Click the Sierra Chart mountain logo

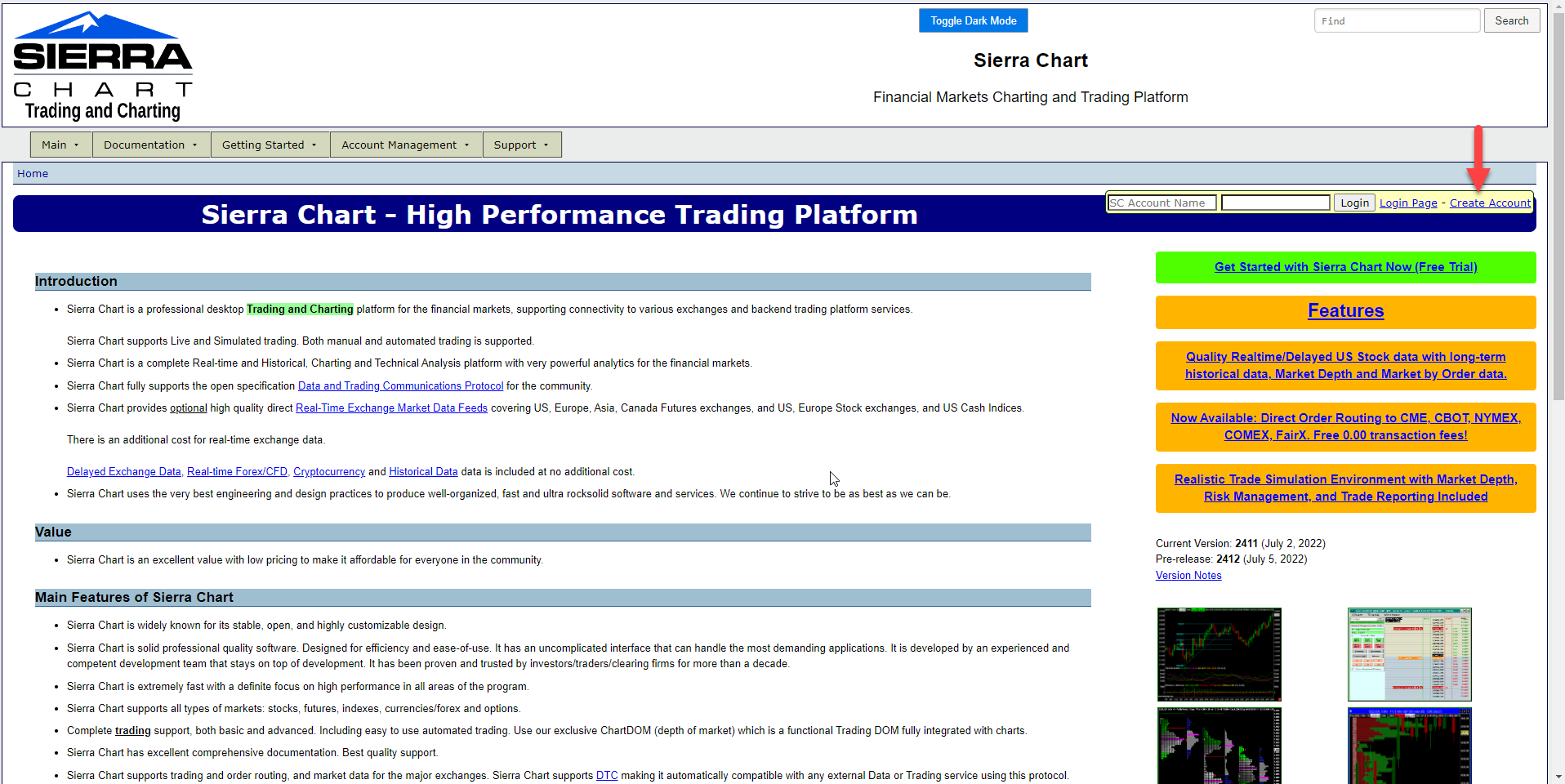102,65
